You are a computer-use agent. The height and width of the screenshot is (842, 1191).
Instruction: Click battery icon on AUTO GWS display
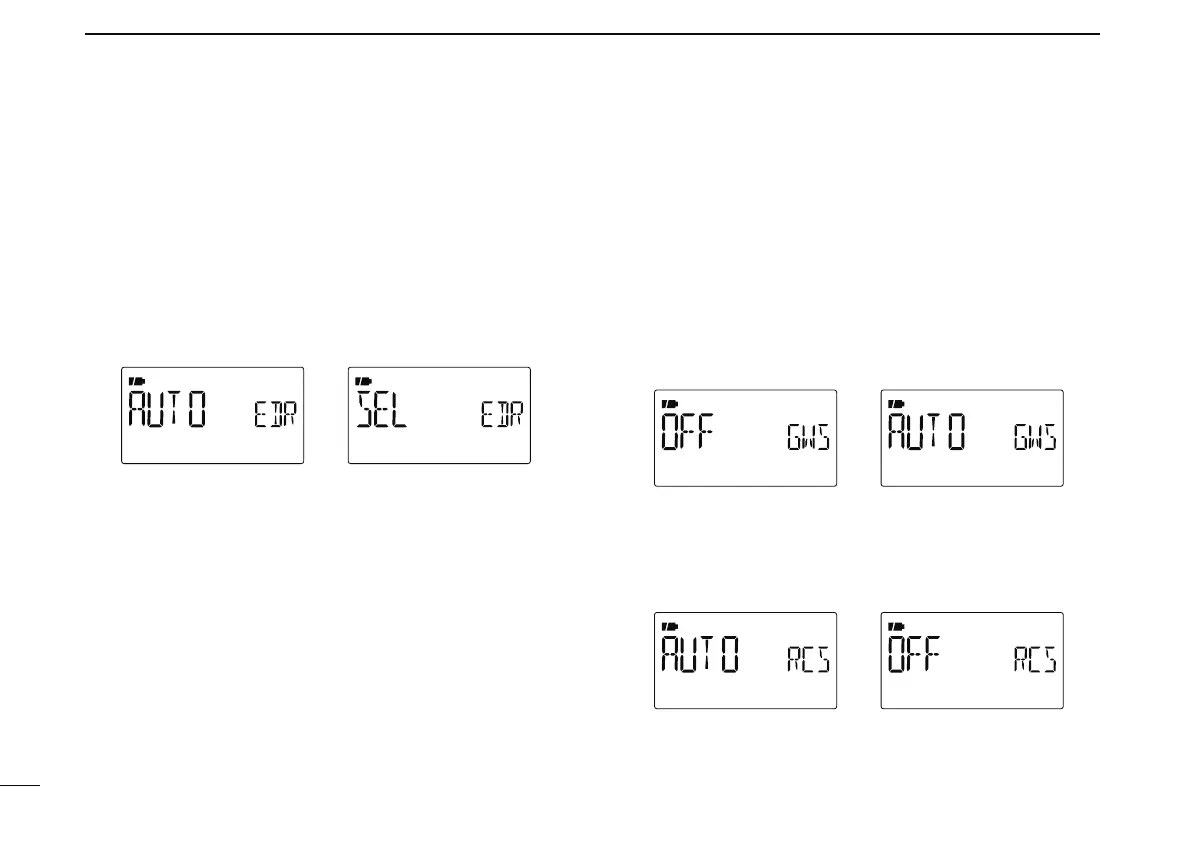point(894,404)
